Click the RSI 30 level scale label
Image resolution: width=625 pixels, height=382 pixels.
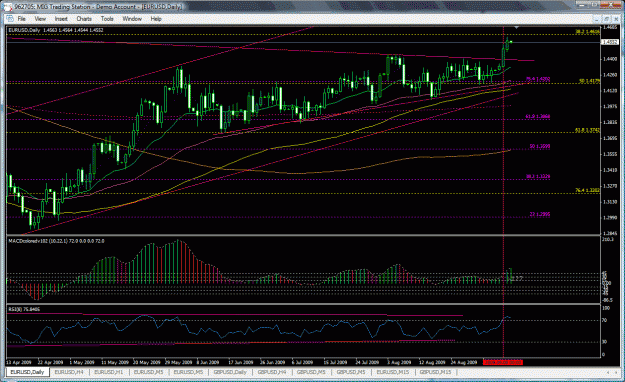click(x=605, y=342)
